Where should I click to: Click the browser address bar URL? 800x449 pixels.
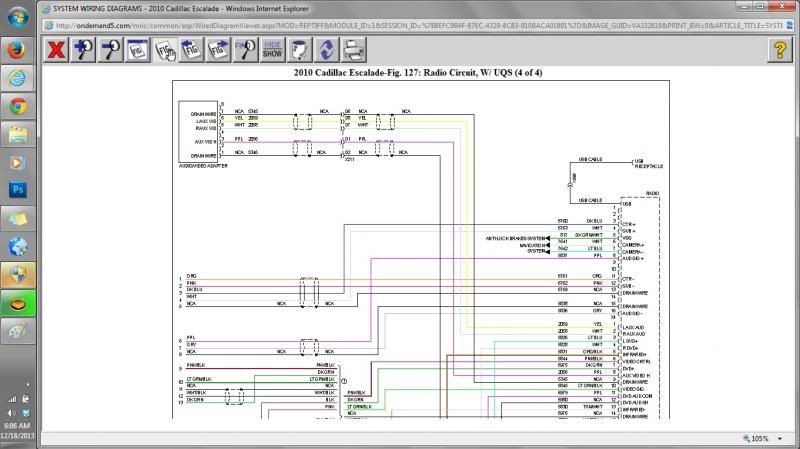(418, 25)
